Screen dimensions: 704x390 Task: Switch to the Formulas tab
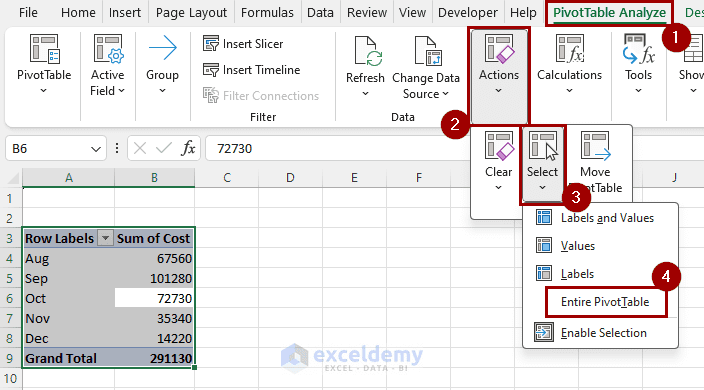267,13
